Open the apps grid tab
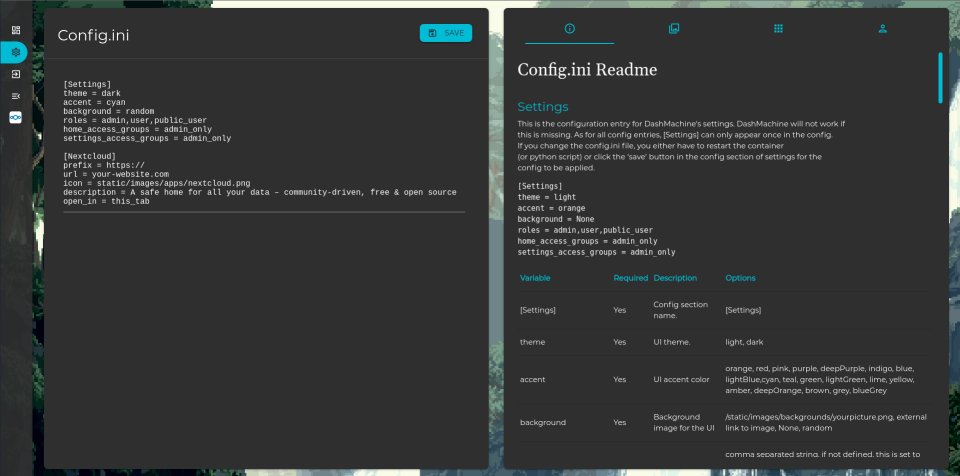This screenshot has width=960, height=476. click(778, 29)
